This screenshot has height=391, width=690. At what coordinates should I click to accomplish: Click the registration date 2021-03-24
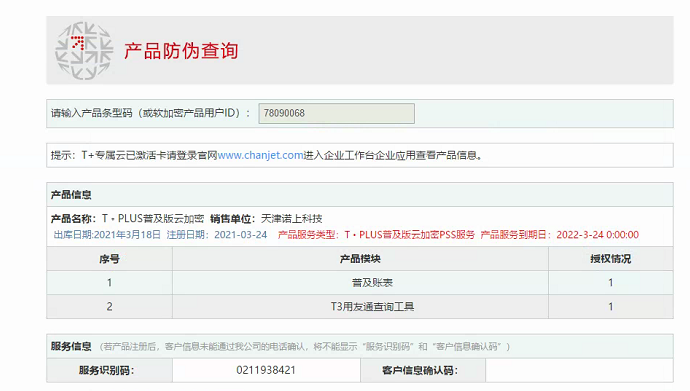240,235
